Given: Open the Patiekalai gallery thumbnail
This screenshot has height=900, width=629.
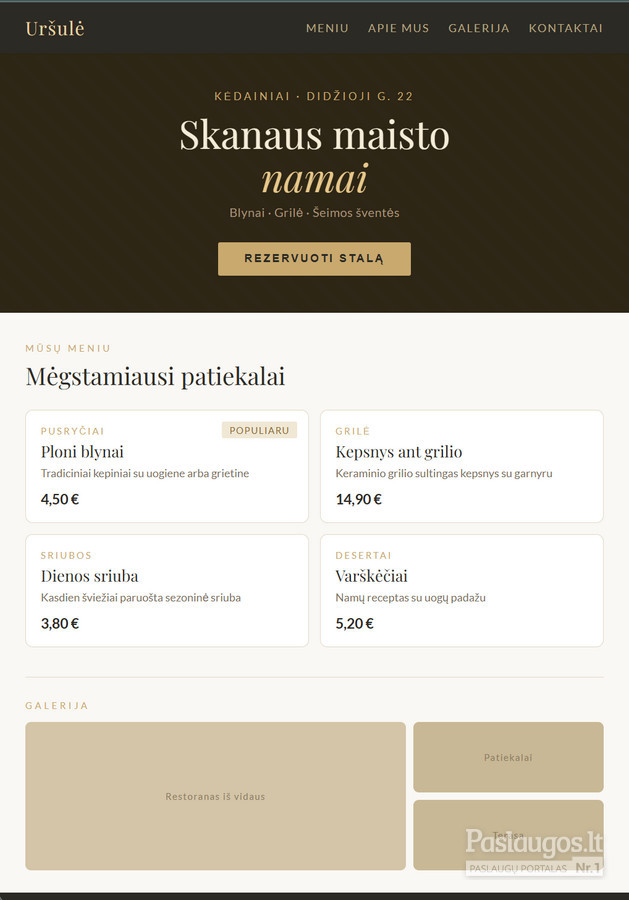Looking at the screenshot, I should pyautogui.click(x=508, y=757).
